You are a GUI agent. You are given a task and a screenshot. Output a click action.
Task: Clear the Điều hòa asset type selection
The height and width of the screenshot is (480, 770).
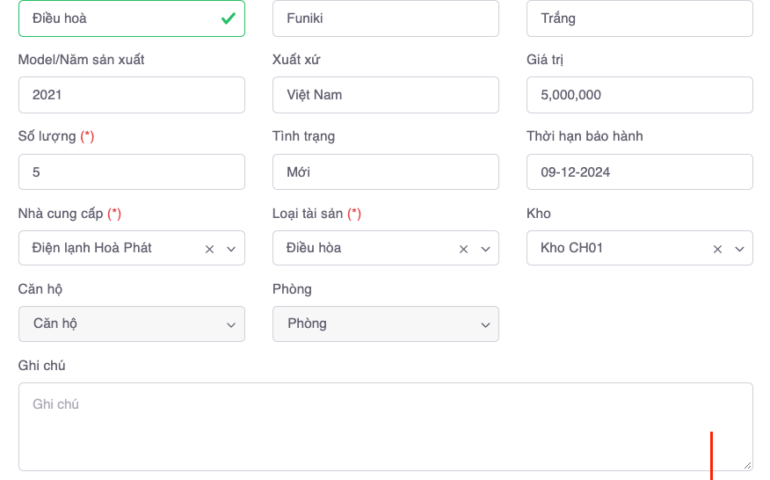[463, 249]
